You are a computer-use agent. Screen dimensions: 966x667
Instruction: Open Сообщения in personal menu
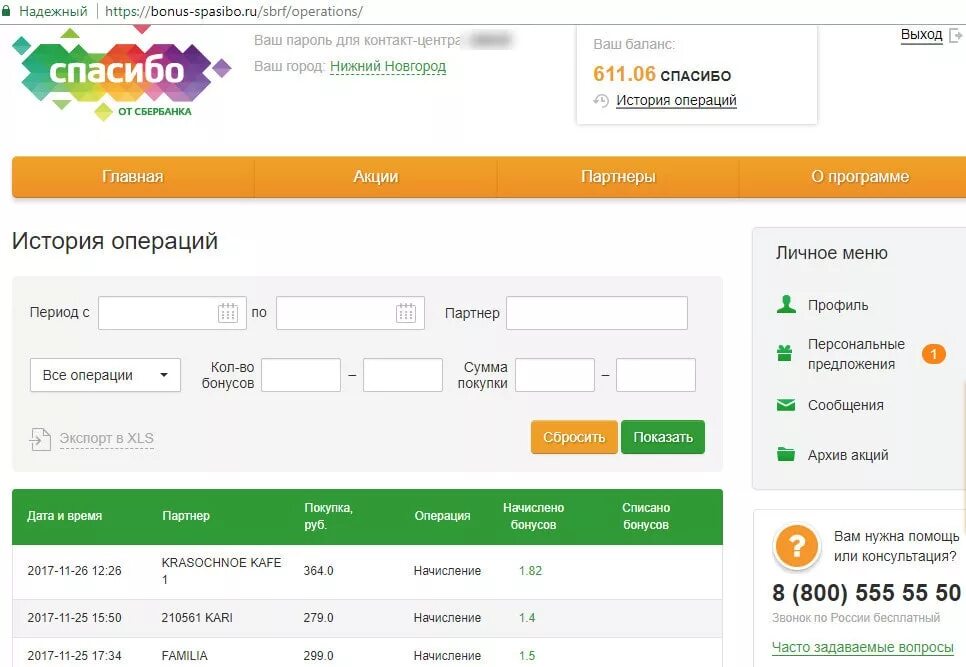click(846, 405)
